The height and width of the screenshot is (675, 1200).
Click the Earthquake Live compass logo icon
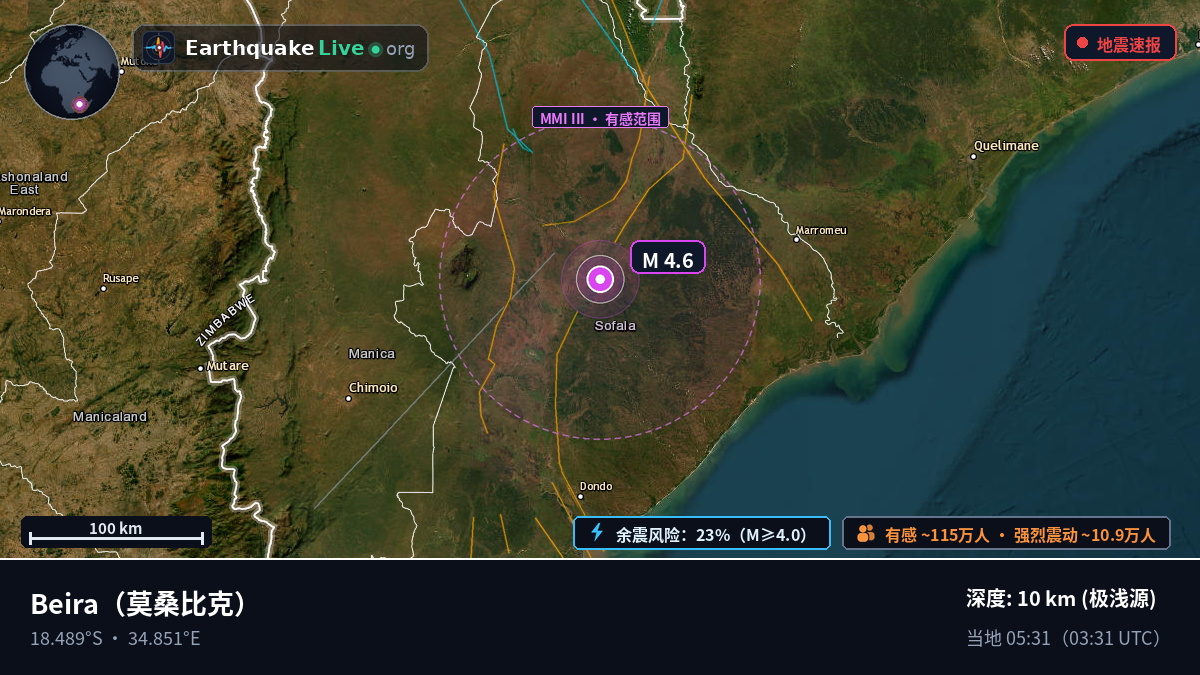[158, 48]
